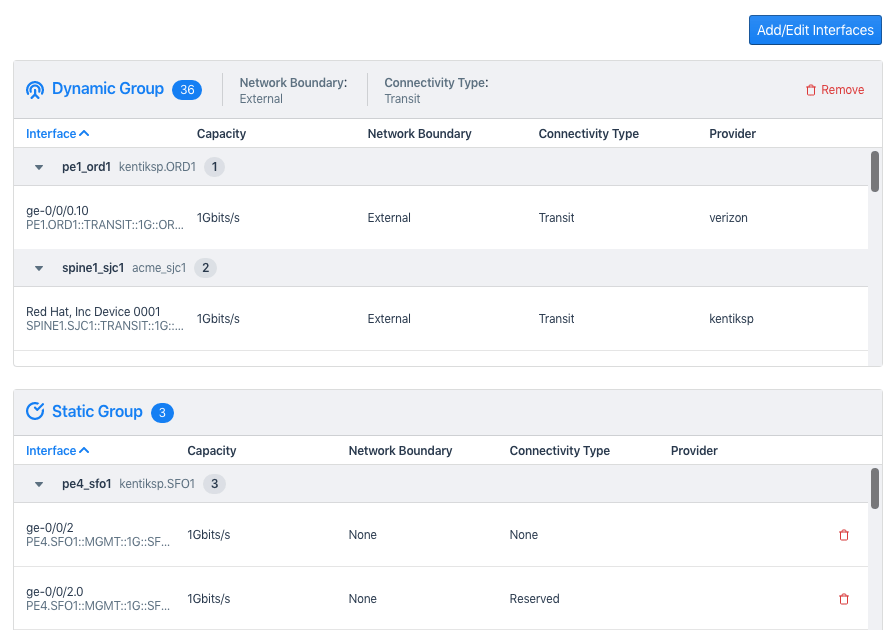Click the 36 count badge on Dynamic Group
This screenshot has height=644, width=896.
185,89
